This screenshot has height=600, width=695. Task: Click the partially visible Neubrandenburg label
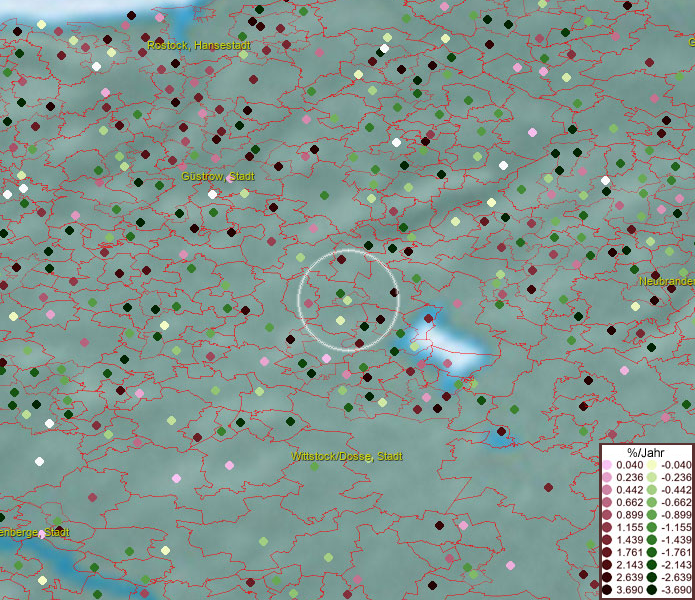[667, 281]
